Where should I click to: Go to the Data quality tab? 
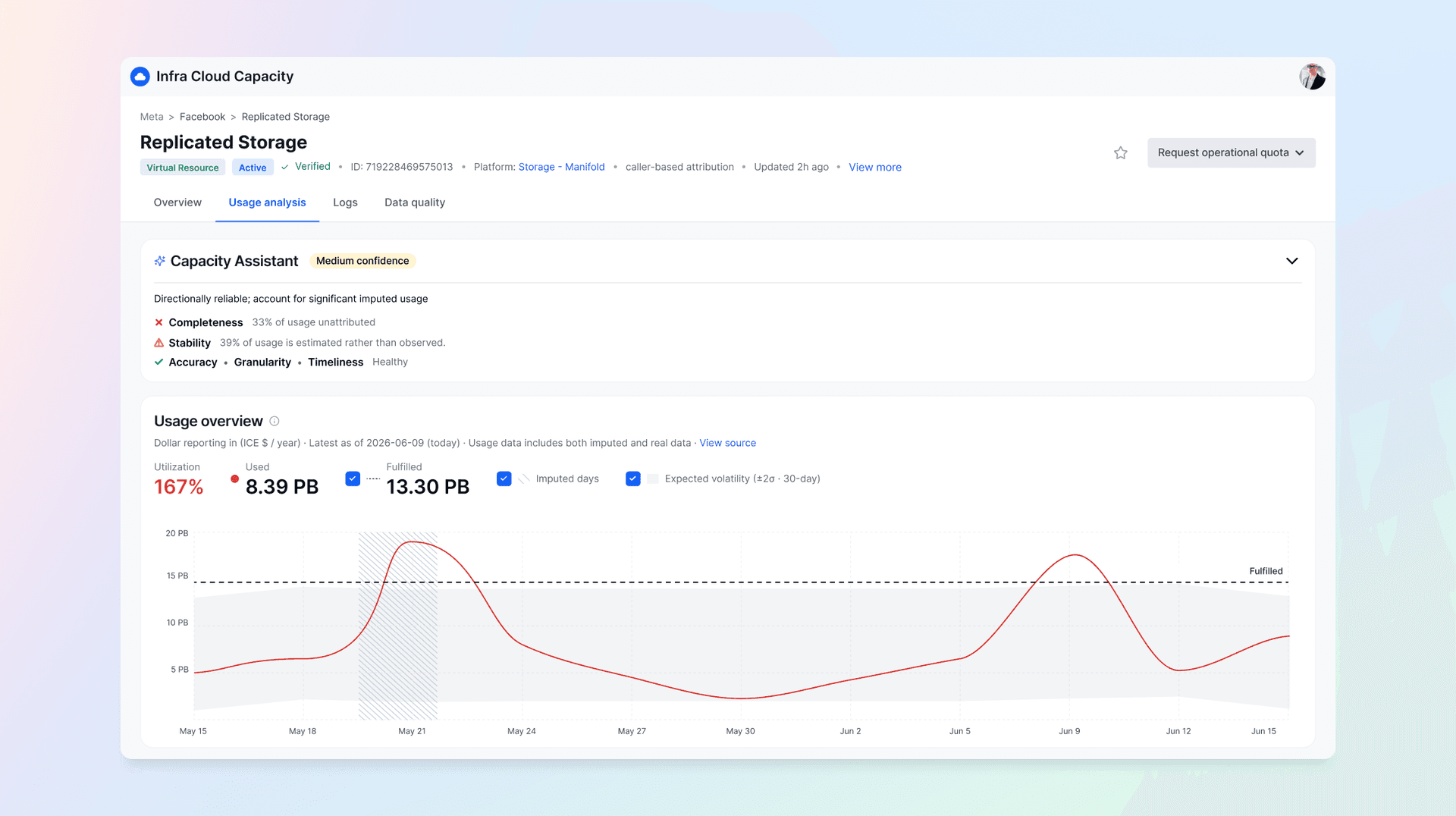point(415,202)
